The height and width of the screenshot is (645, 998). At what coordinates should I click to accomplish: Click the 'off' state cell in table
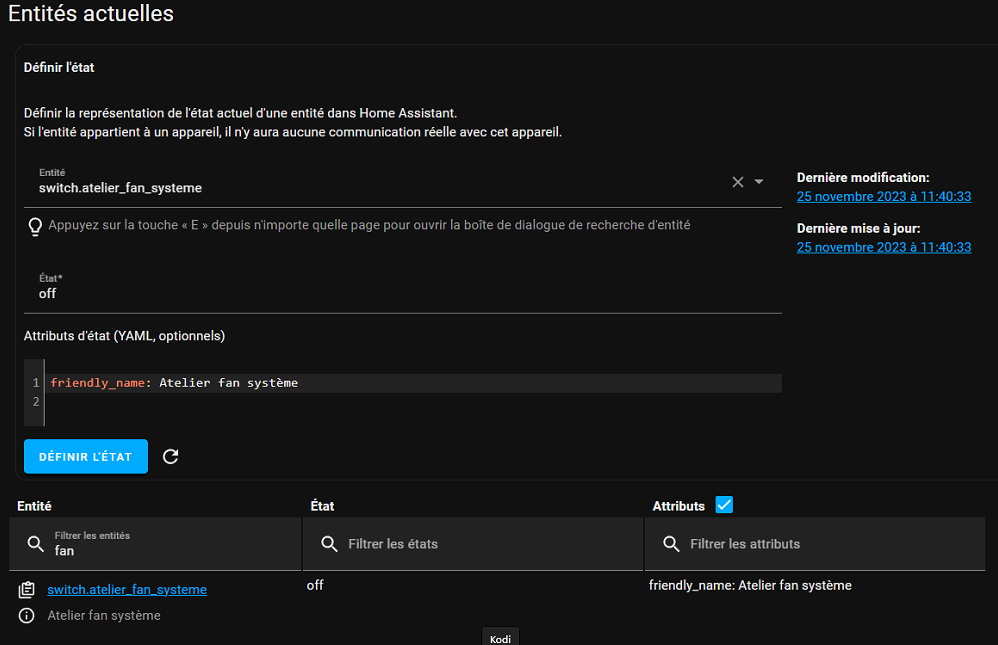pyautogui.click(x=315, y=585)
